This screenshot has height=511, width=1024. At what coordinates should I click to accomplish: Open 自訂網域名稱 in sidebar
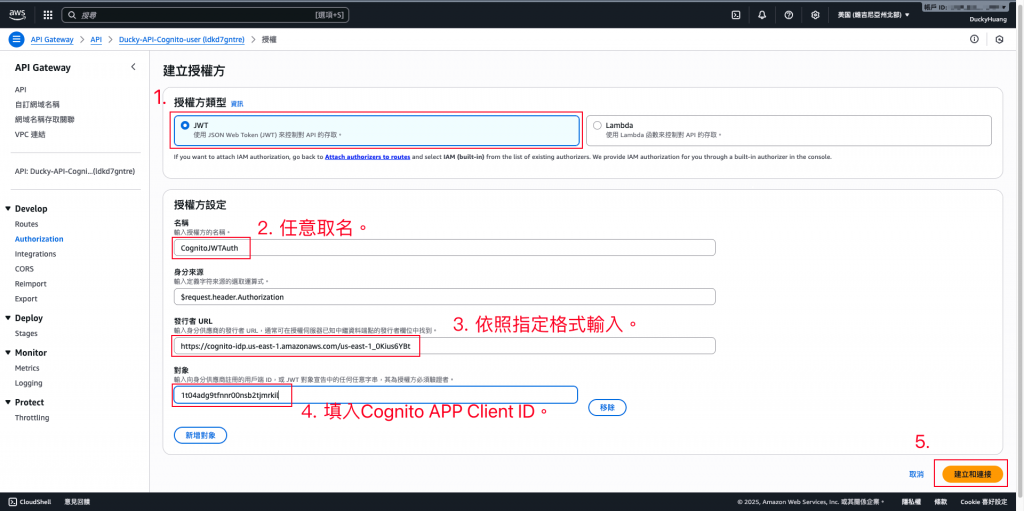(x=37, y=105)
